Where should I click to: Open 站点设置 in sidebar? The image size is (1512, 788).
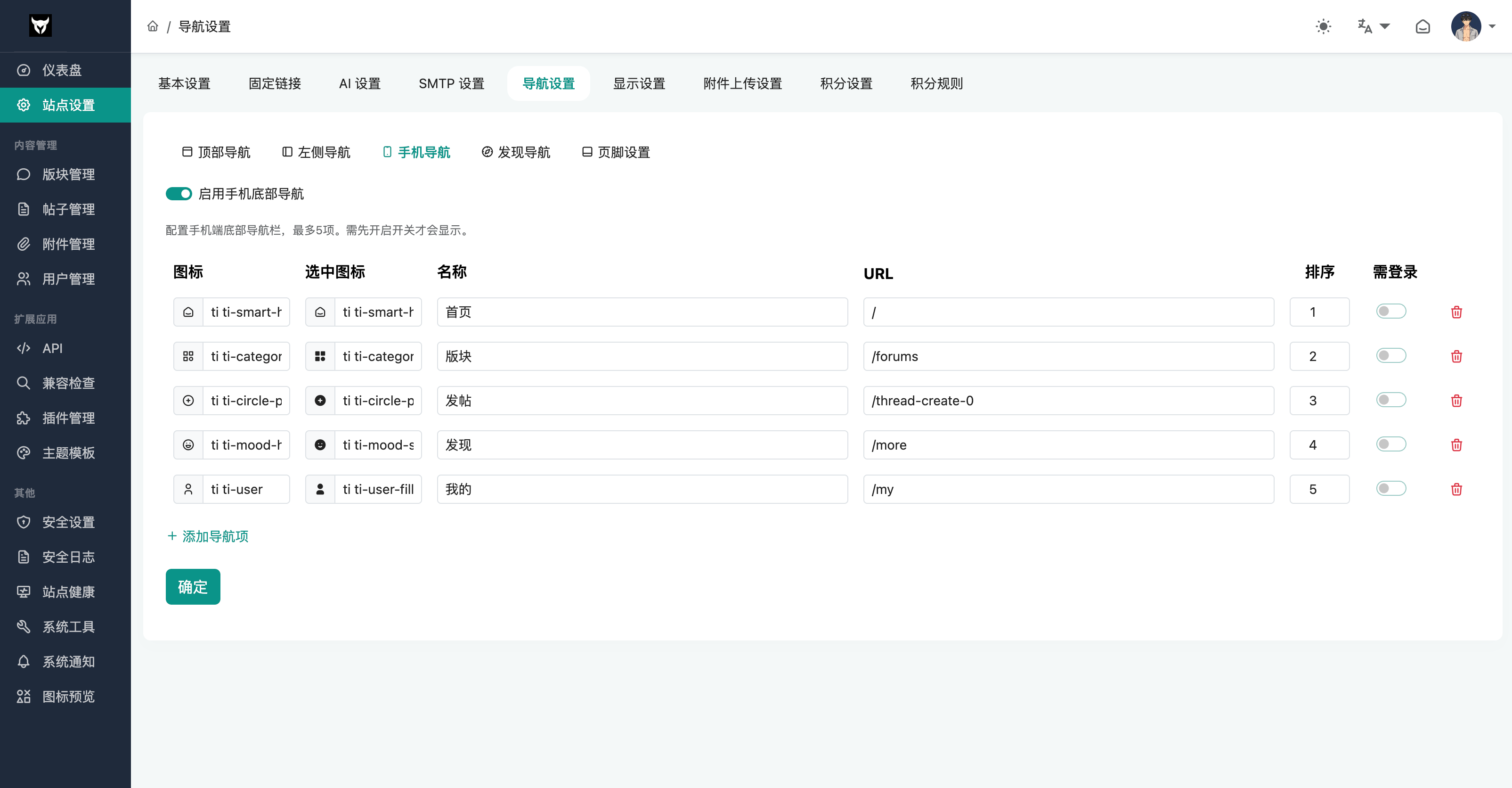click(65, 105)
